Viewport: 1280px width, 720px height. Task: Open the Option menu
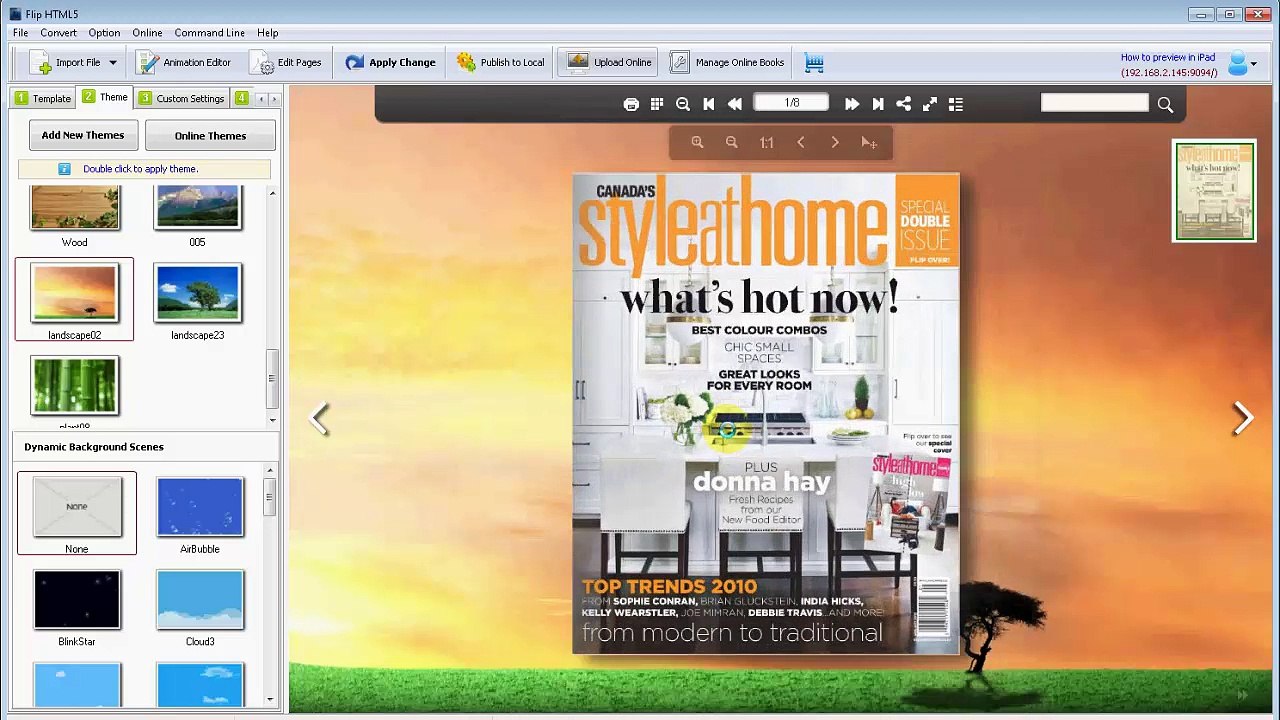click(x=104, y=33)
